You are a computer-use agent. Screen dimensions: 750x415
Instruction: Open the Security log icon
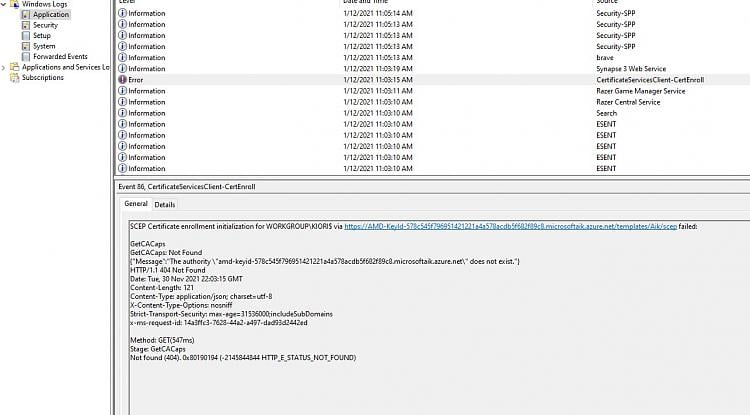click(26, 25)
